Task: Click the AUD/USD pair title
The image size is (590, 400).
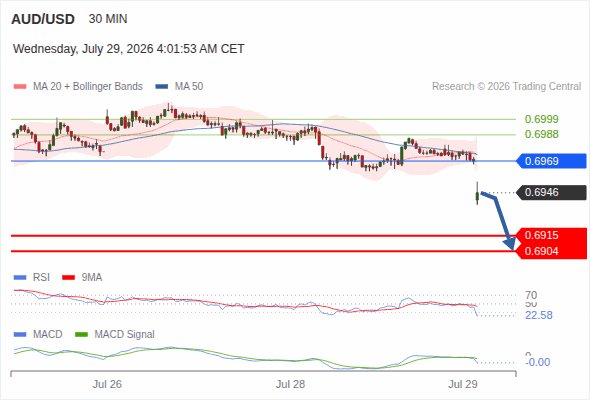Action: click(x=43, y=19)
